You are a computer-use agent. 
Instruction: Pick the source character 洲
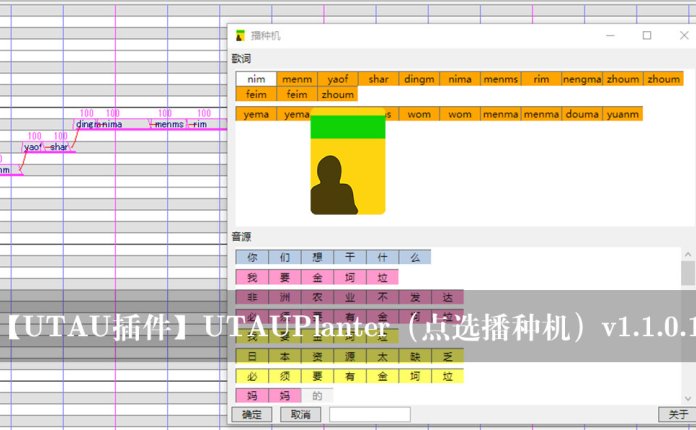coord(285,297)
